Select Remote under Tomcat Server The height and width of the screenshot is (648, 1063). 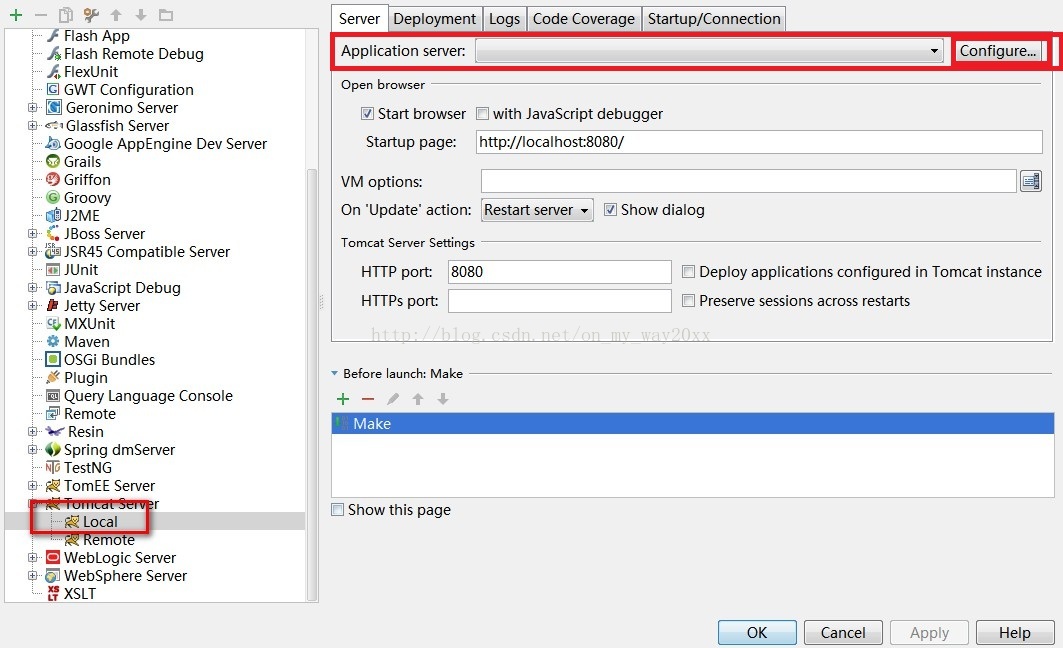click(108, 540)
